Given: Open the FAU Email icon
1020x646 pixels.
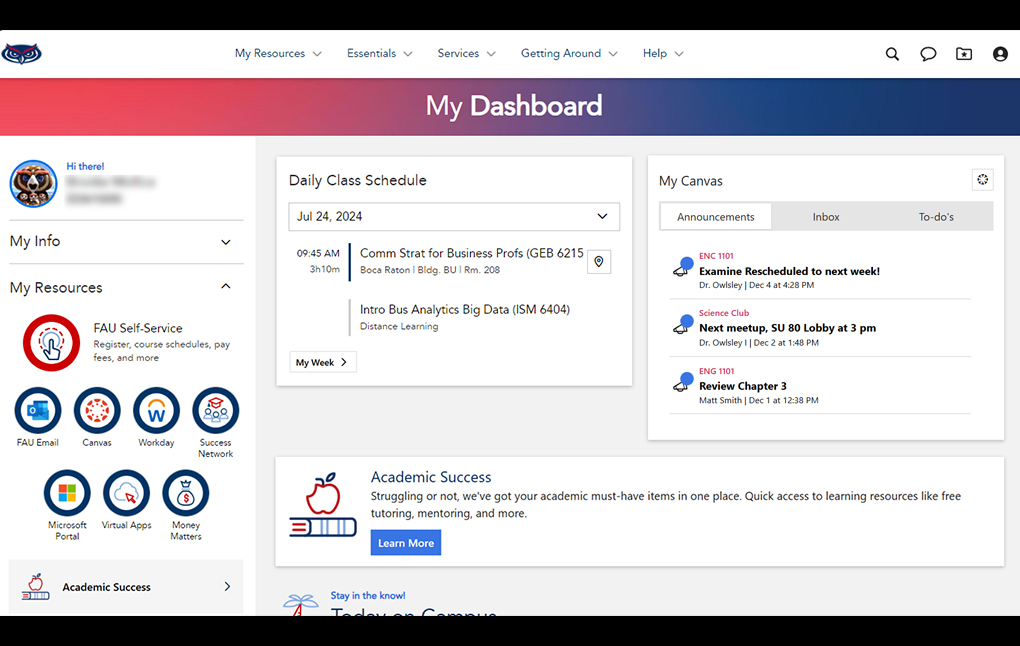Looking at the screenshot, I should click(38, 411).
